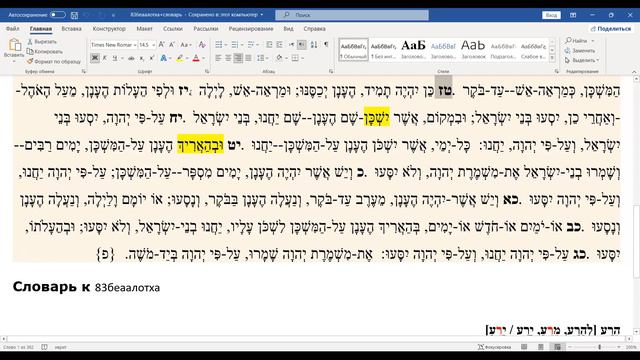The image size is (640, 360).
Task: Open the Файл menu
Action: 13,29
